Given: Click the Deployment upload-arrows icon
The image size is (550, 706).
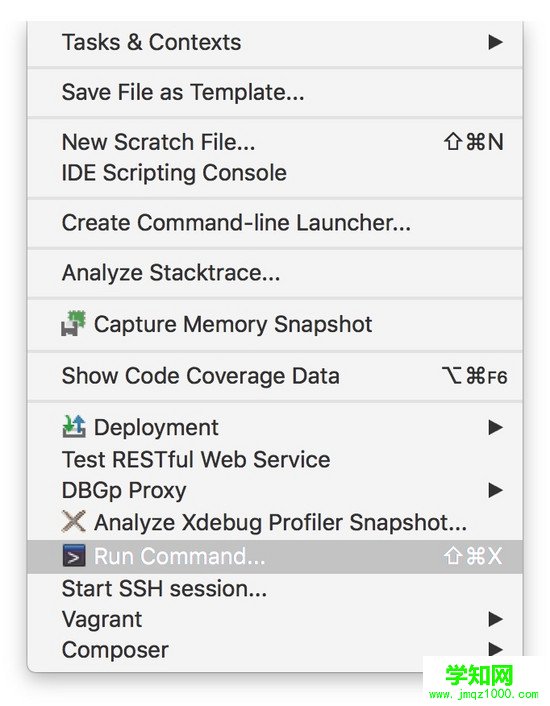Looking at the screenshot, I should click(x=73, y=426).
